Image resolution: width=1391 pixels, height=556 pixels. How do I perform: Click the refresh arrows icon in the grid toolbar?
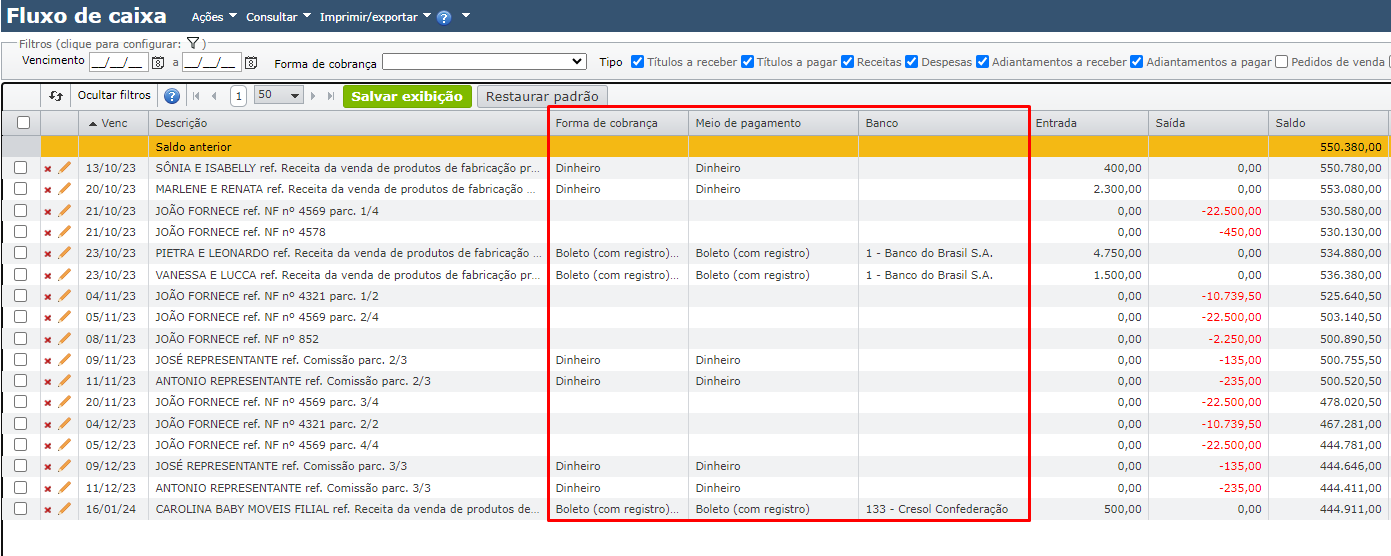tap(56, 96)
